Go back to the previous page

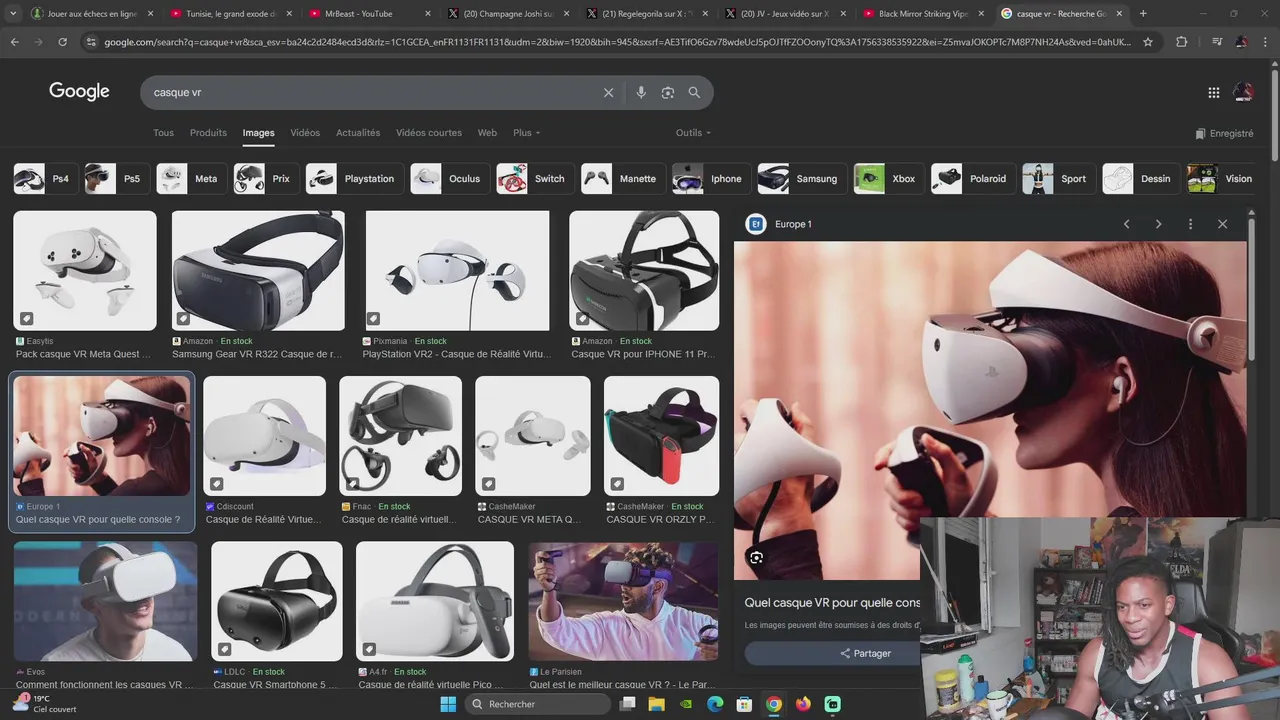pyautogui.click(x=15, y=42)
